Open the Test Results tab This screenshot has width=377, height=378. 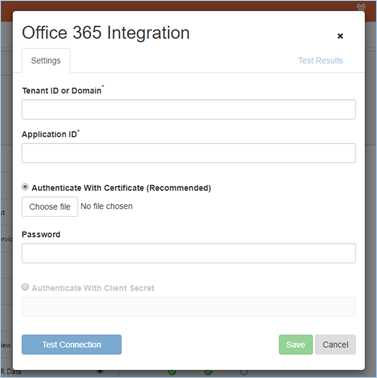coord(320,61)
